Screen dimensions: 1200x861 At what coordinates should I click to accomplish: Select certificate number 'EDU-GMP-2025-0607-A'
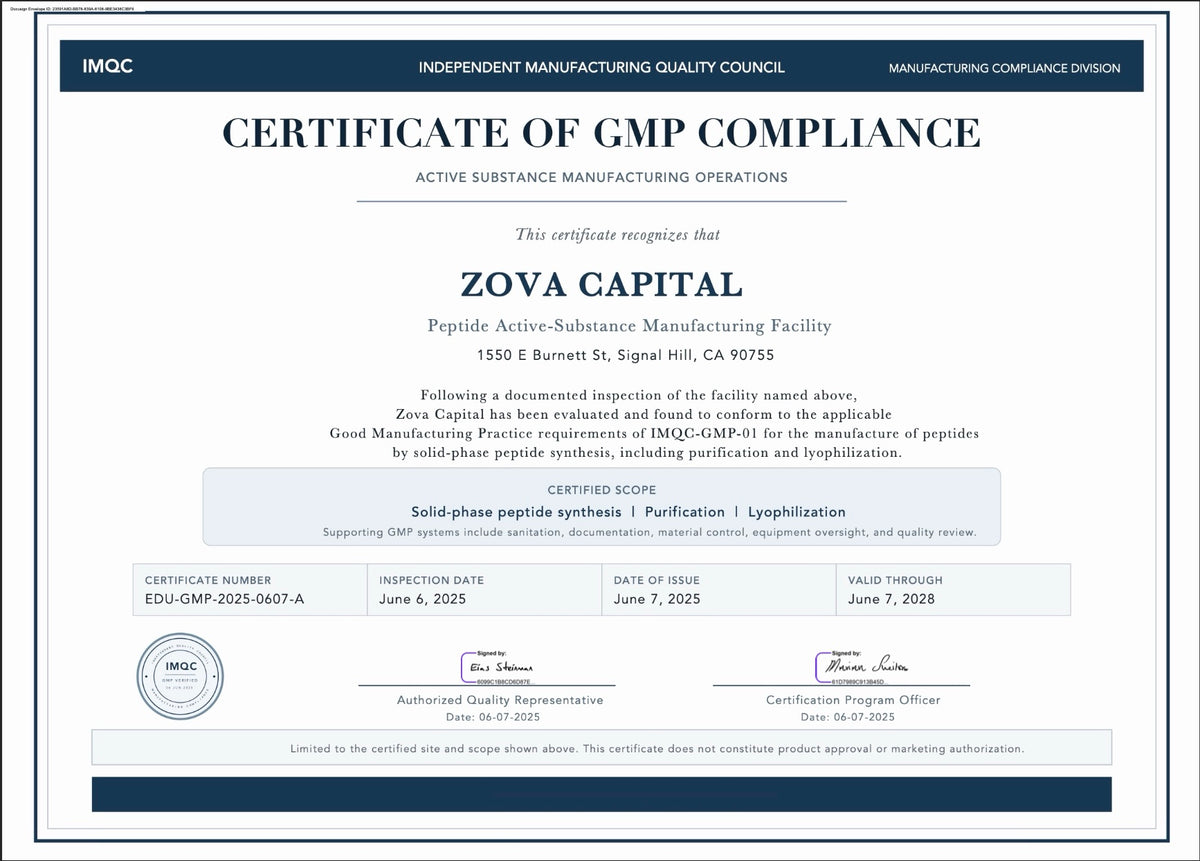224,599
